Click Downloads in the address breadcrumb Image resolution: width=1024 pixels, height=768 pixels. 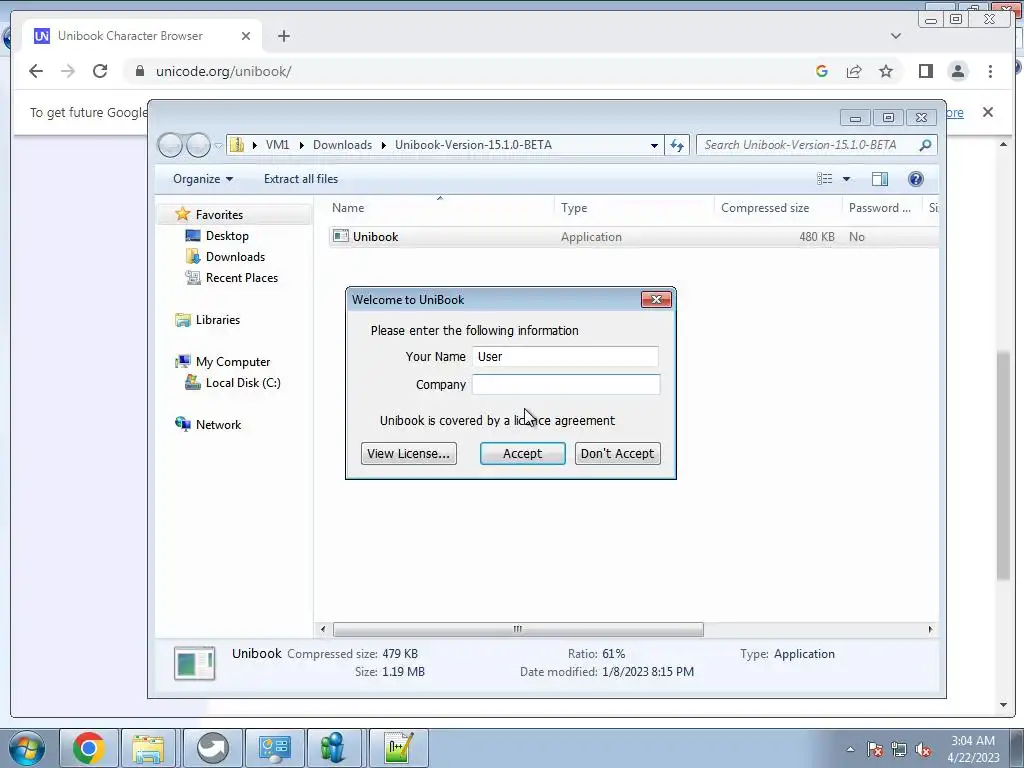(x=342, y=145)
